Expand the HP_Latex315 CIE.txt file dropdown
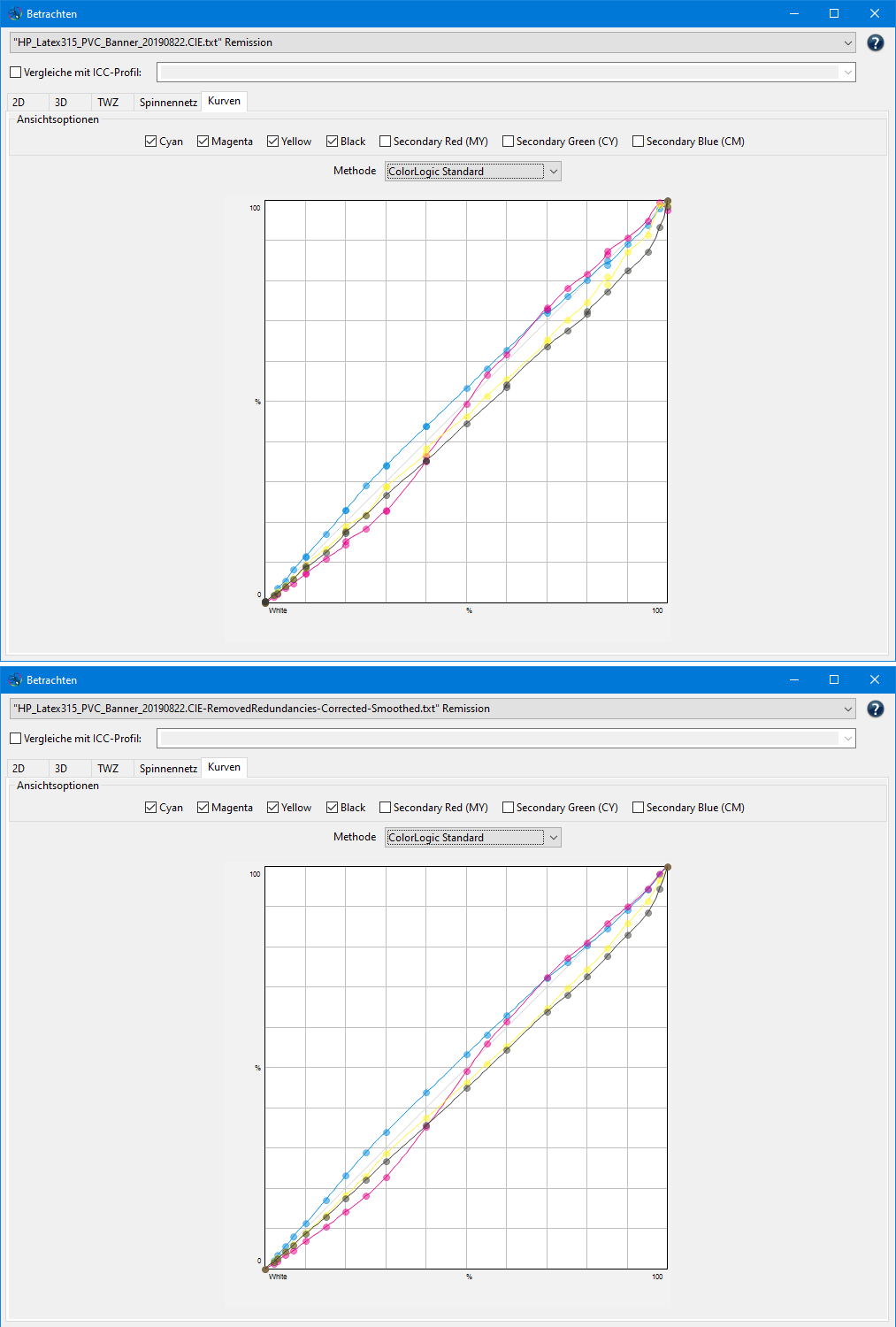This screenshot has width=896, height=1327. click(x=847, y=42)
